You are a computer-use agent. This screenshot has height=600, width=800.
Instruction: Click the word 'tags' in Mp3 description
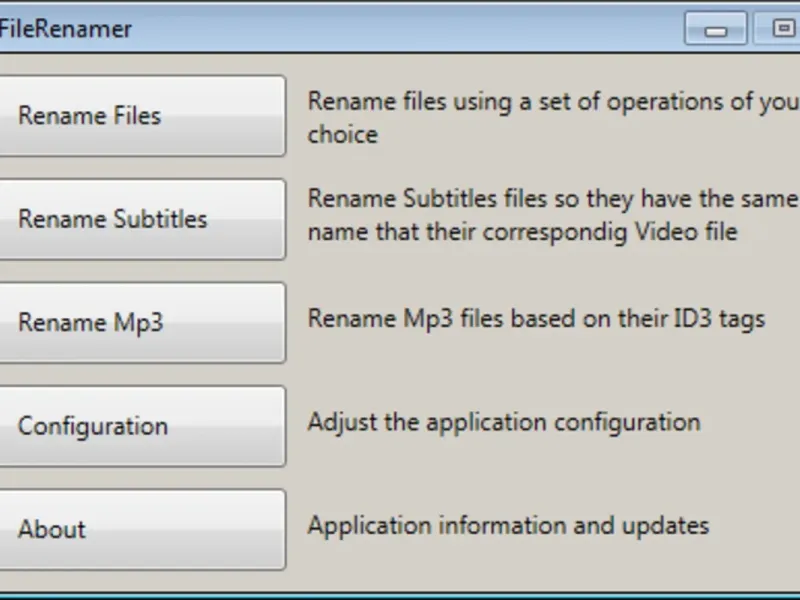coord(742,320)
